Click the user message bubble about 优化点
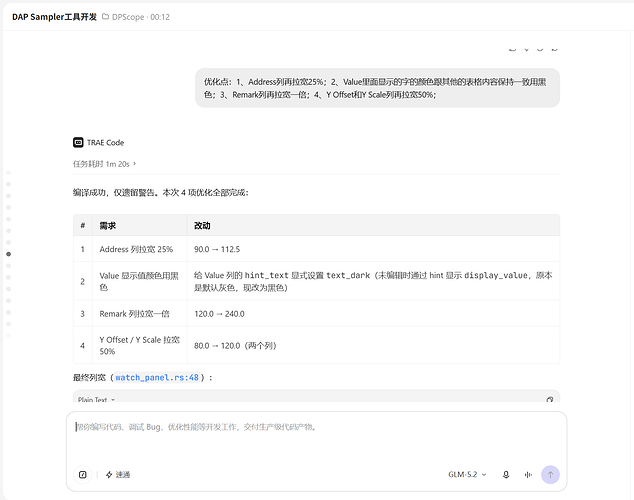634x500 pixels. coord(377,88)
